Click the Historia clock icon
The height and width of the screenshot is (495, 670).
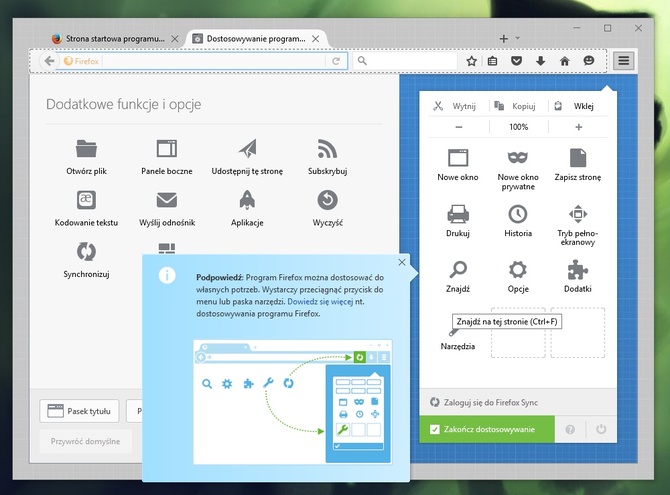(x=518, y=214)
